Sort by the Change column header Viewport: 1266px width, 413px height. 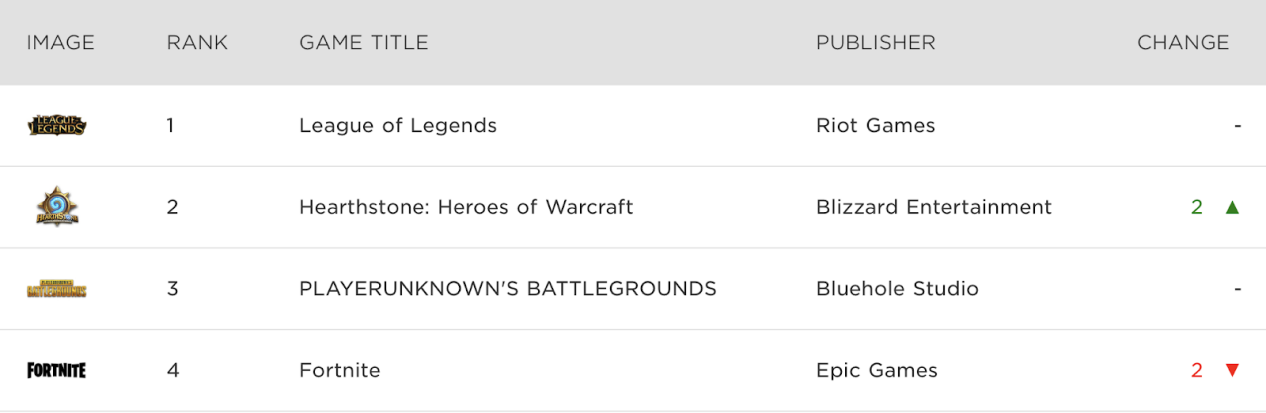pyautogui.click(x=1183, y=43)
